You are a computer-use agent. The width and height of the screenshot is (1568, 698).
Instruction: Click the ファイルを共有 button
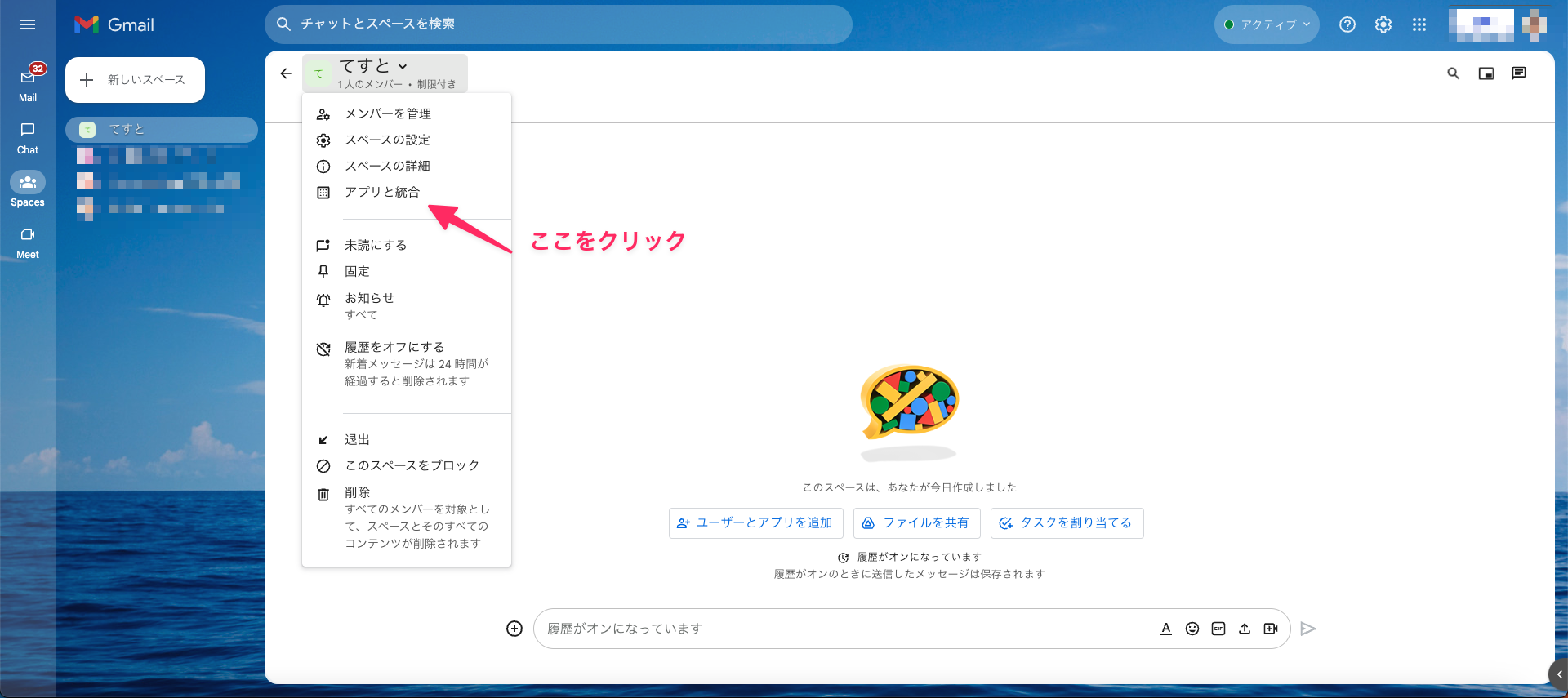916,523
